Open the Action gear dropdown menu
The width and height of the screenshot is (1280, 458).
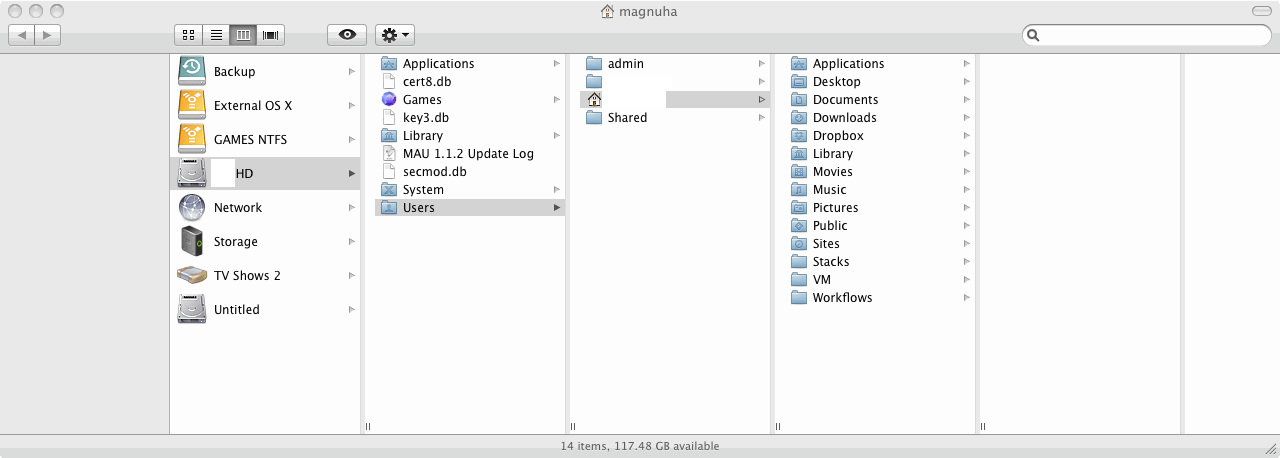click(395, 35)
